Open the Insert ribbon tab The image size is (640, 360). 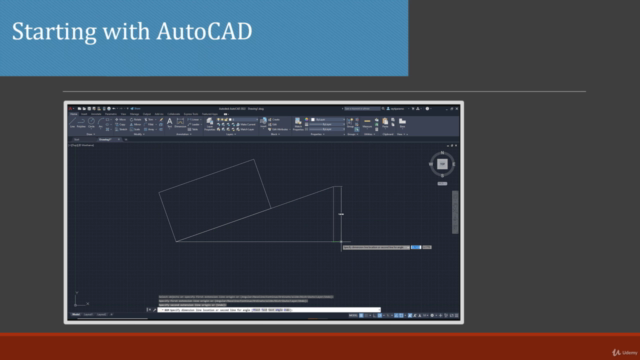[84, 114]
